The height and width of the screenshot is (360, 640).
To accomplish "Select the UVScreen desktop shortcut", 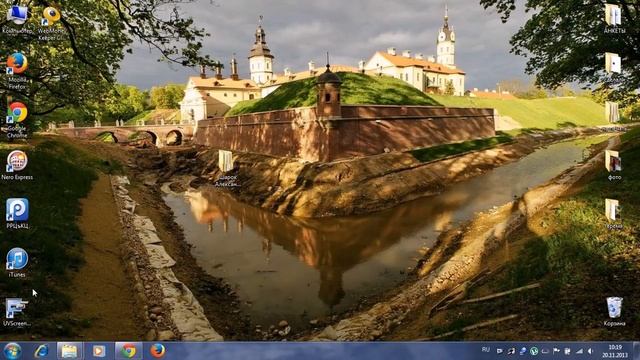I will (17, 312).
